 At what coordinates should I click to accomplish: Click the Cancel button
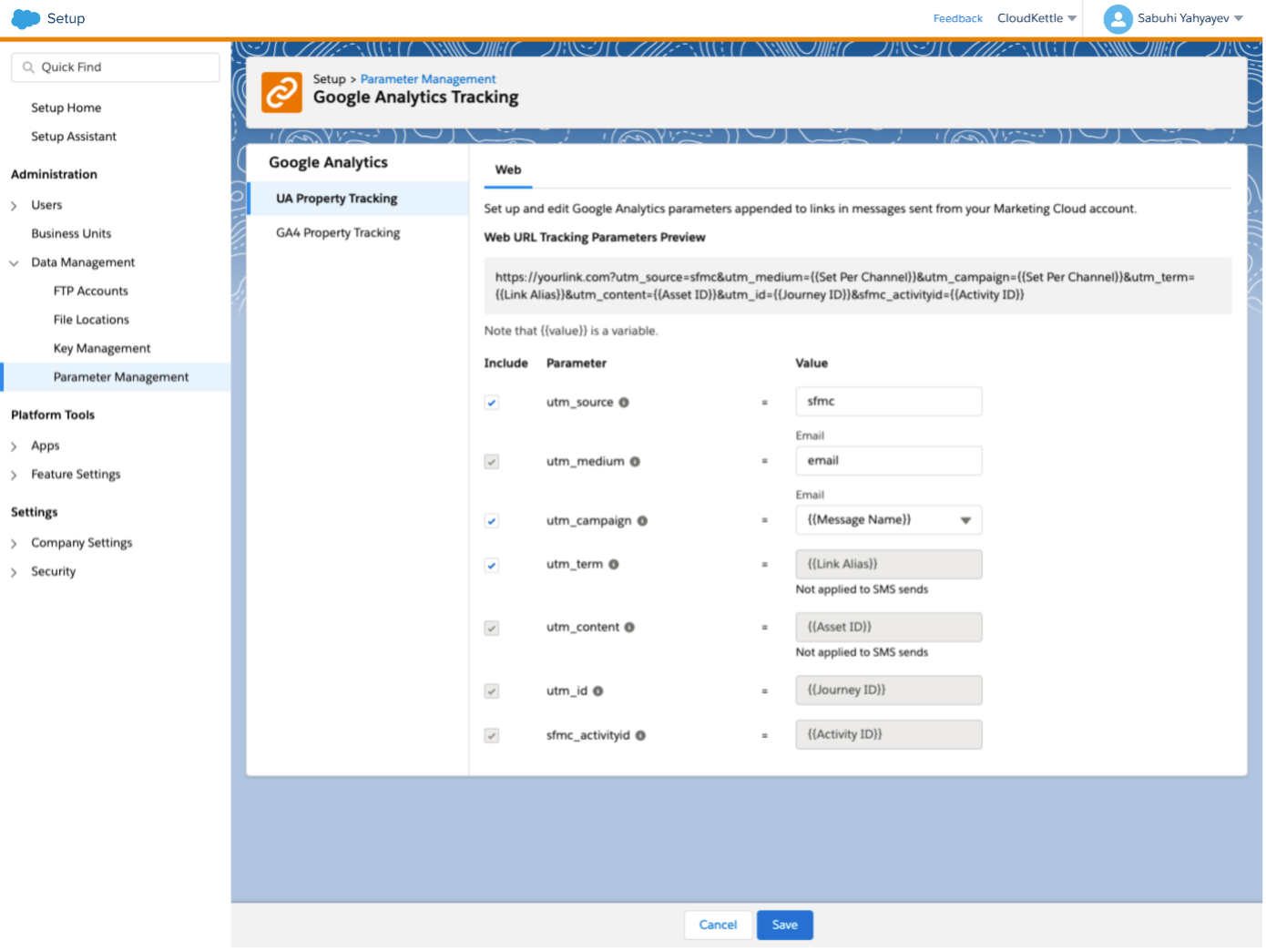point(719,926)
